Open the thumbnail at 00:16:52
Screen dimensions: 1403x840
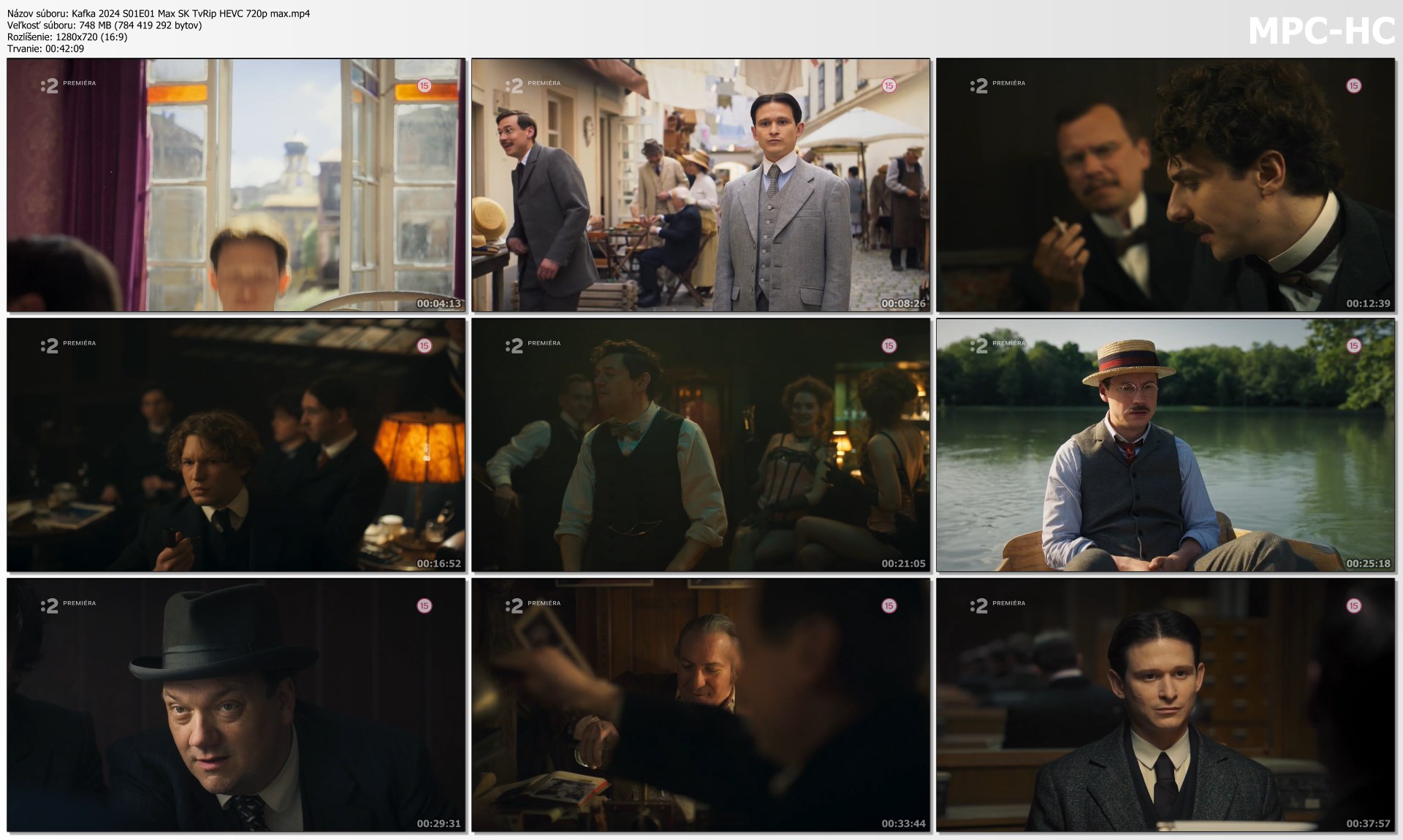[x=236, y=445]
